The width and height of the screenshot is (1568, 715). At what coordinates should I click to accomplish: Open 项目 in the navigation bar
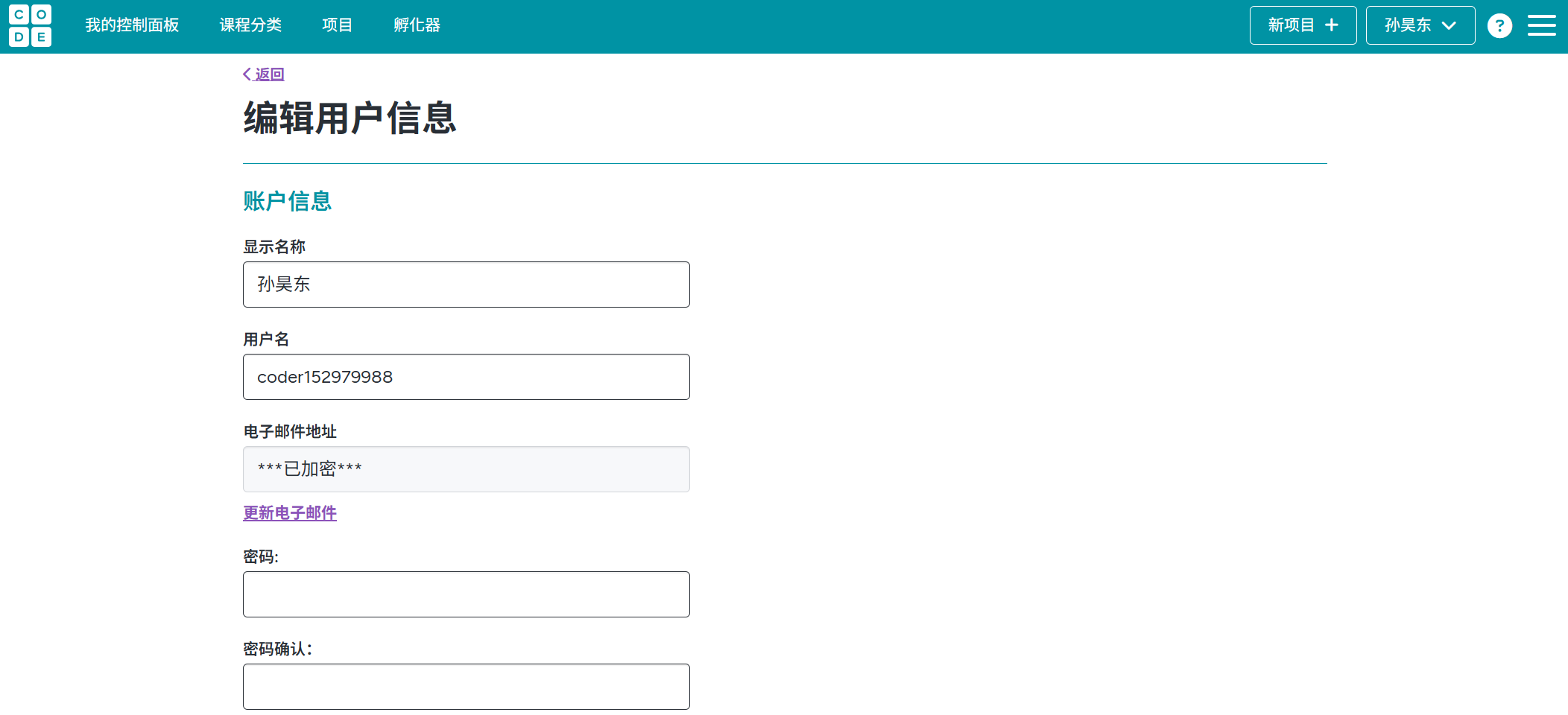click(337, 25)
